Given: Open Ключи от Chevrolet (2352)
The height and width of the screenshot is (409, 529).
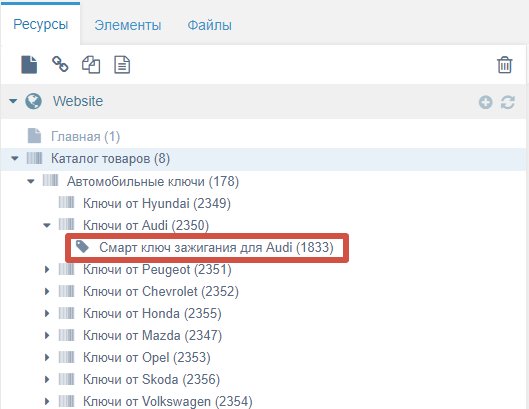Looking at the screenshot, I should (x=161, y=292).
